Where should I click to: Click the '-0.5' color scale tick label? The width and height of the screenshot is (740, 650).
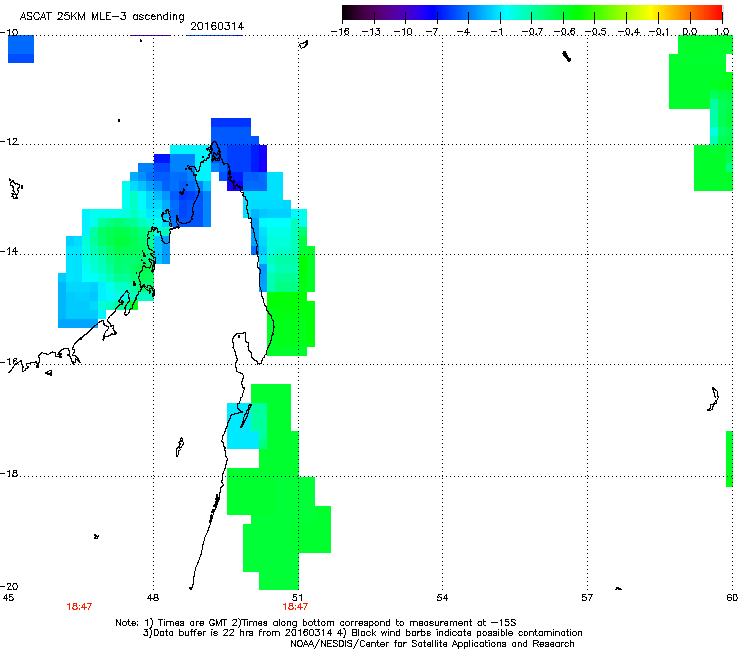click(595, 32)
